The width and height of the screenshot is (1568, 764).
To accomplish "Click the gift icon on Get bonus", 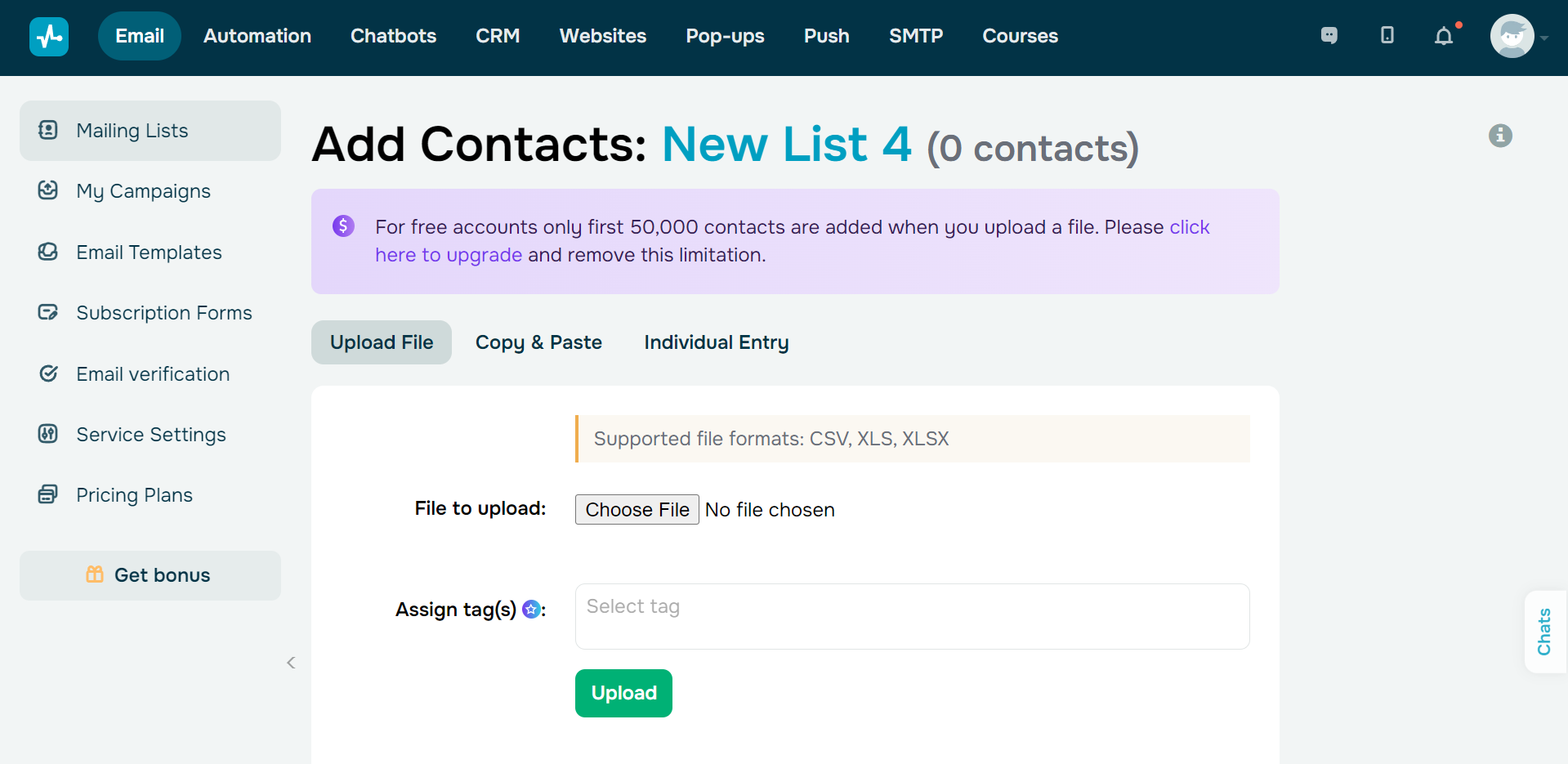I will (x=95, y=574).
